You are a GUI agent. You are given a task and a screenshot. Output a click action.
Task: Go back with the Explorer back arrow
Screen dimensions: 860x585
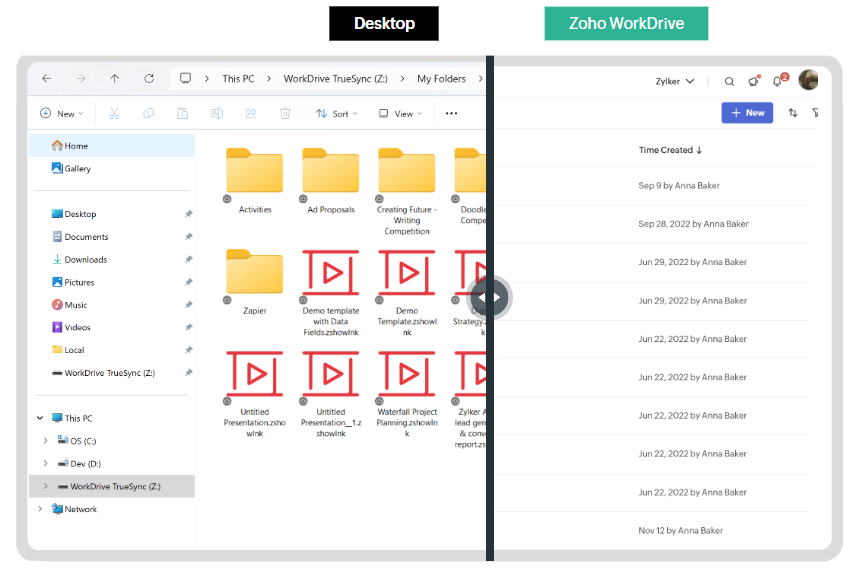47,78
